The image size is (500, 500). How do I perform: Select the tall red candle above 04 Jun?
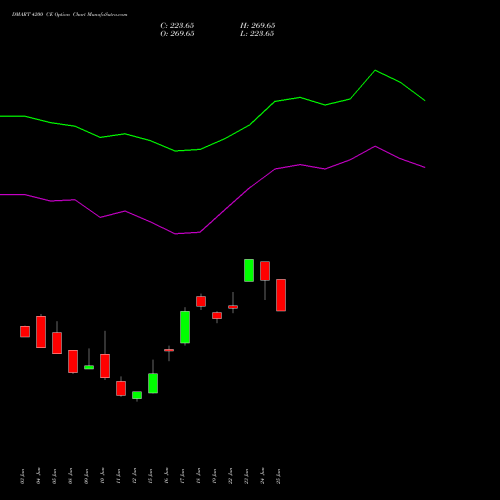point(41,332)
